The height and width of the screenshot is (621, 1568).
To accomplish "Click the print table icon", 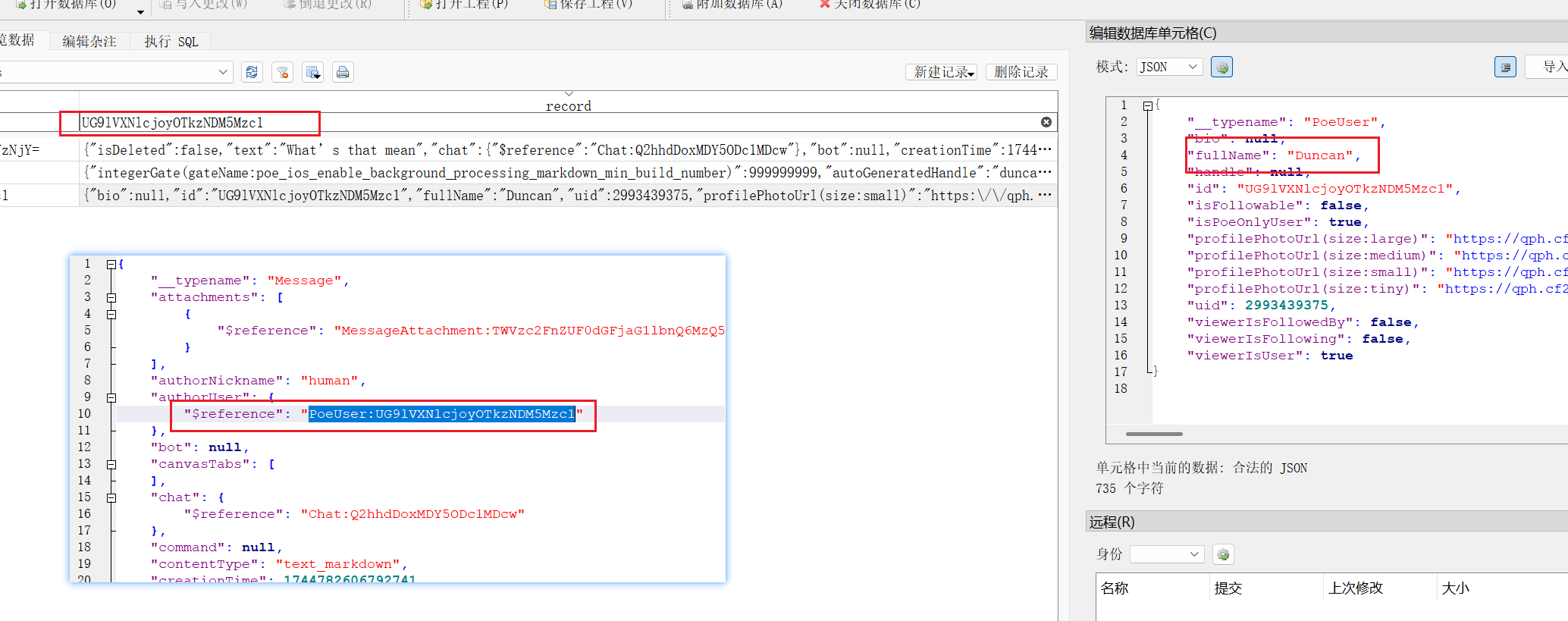I will 343,72.
